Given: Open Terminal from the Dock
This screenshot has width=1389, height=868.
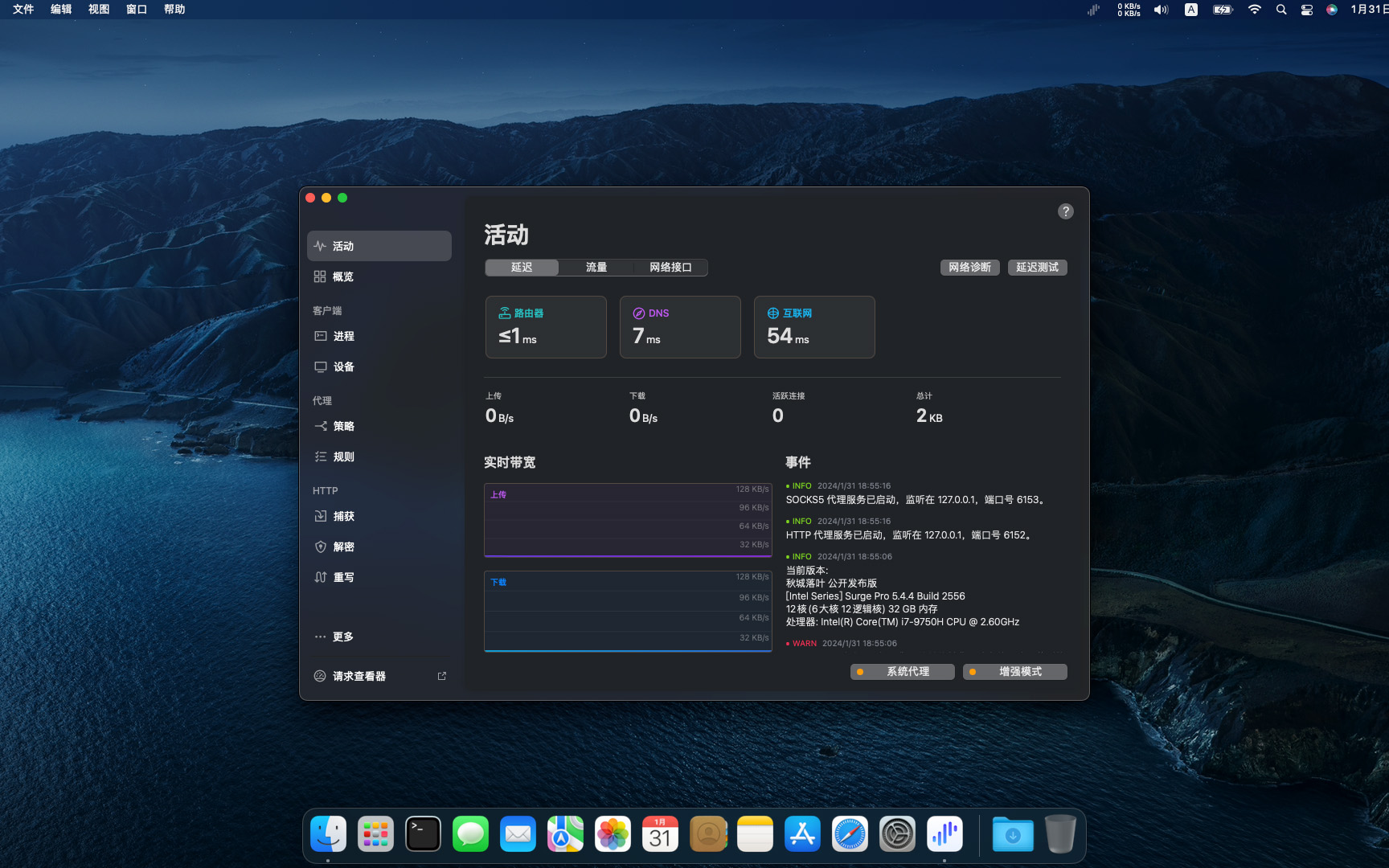Looking at the screenshot, I should pyautogui.click(x=423, y=834).
